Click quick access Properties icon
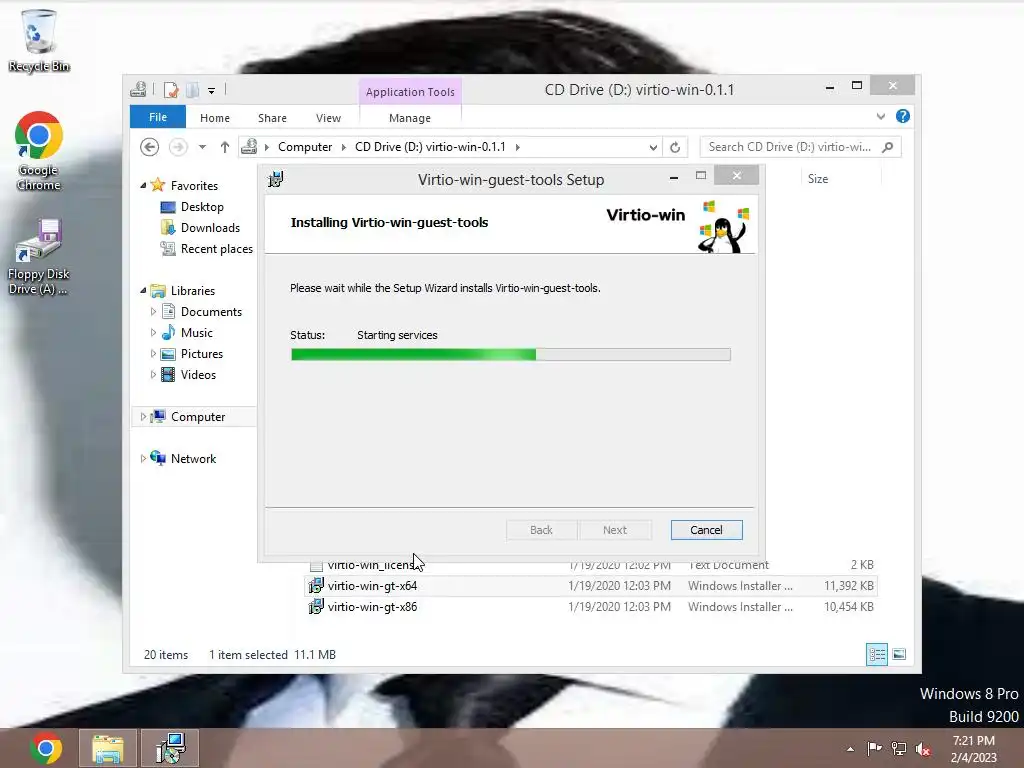The height and width of the screenshot is (768, 1024). (171, 89)
